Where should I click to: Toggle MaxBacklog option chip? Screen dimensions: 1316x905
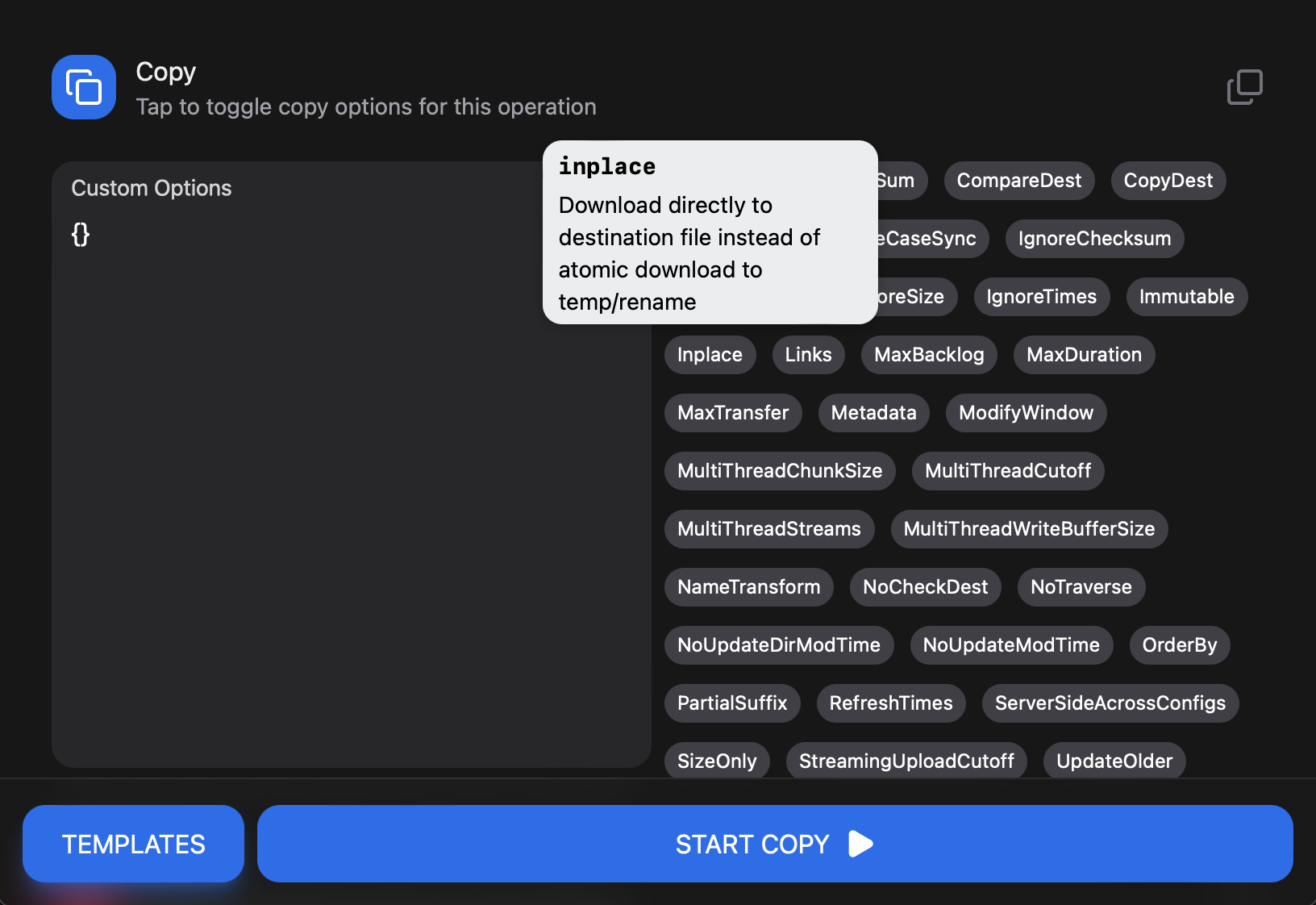pyautogui.click(x=929, y=355)
